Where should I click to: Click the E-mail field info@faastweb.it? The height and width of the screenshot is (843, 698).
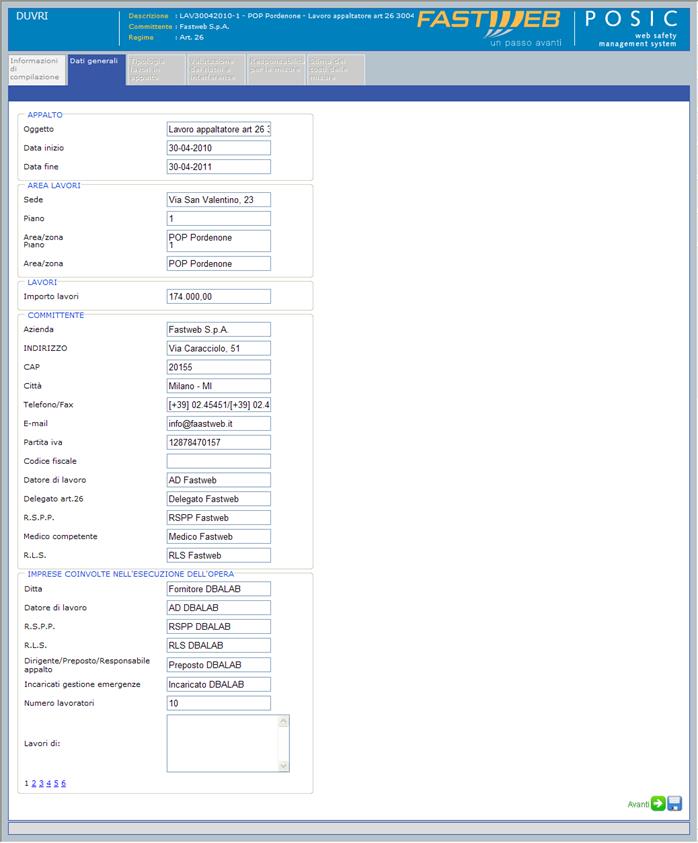pos(219,424)
